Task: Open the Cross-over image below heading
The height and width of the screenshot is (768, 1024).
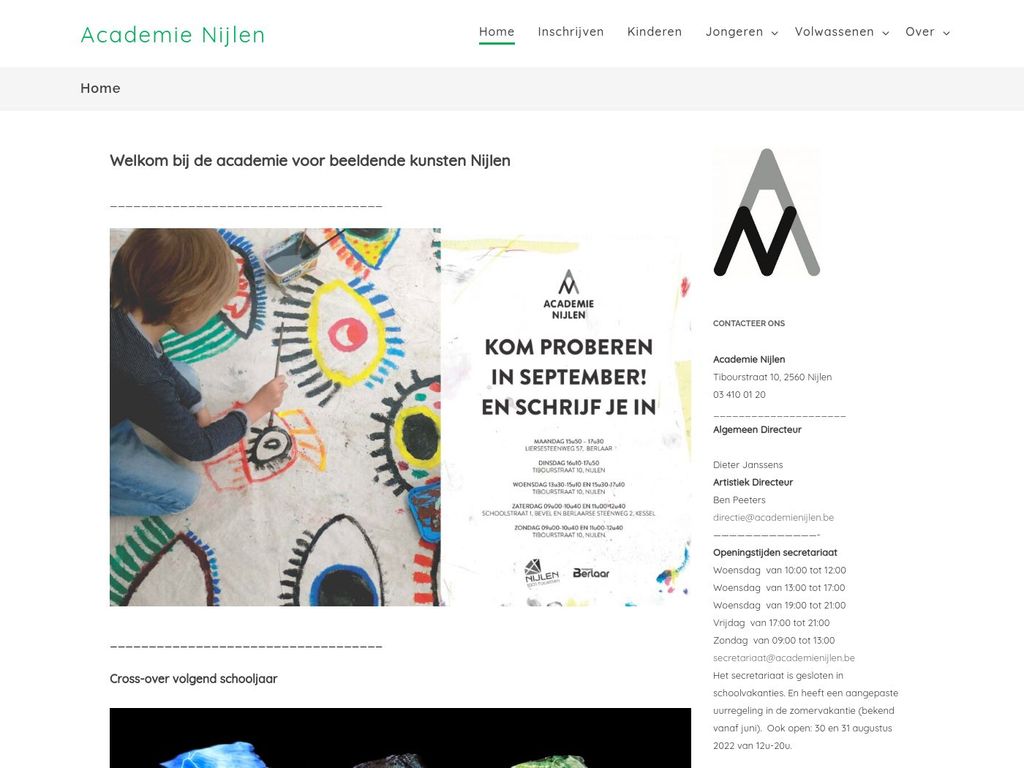Action: click(x=400, y=738)
